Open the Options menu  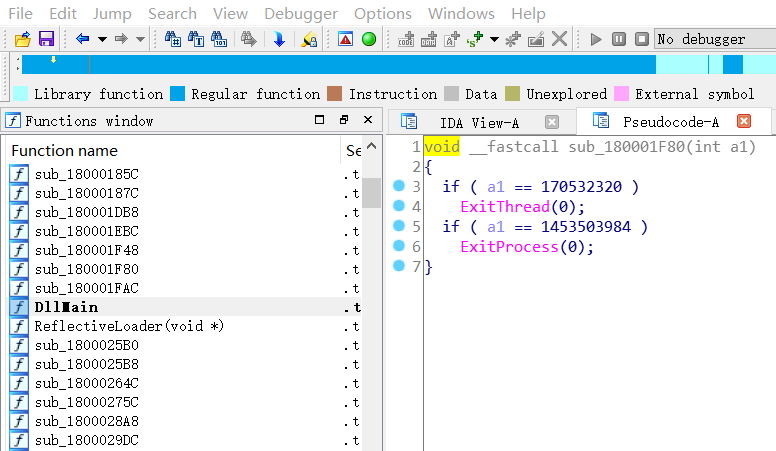[383, 13]
